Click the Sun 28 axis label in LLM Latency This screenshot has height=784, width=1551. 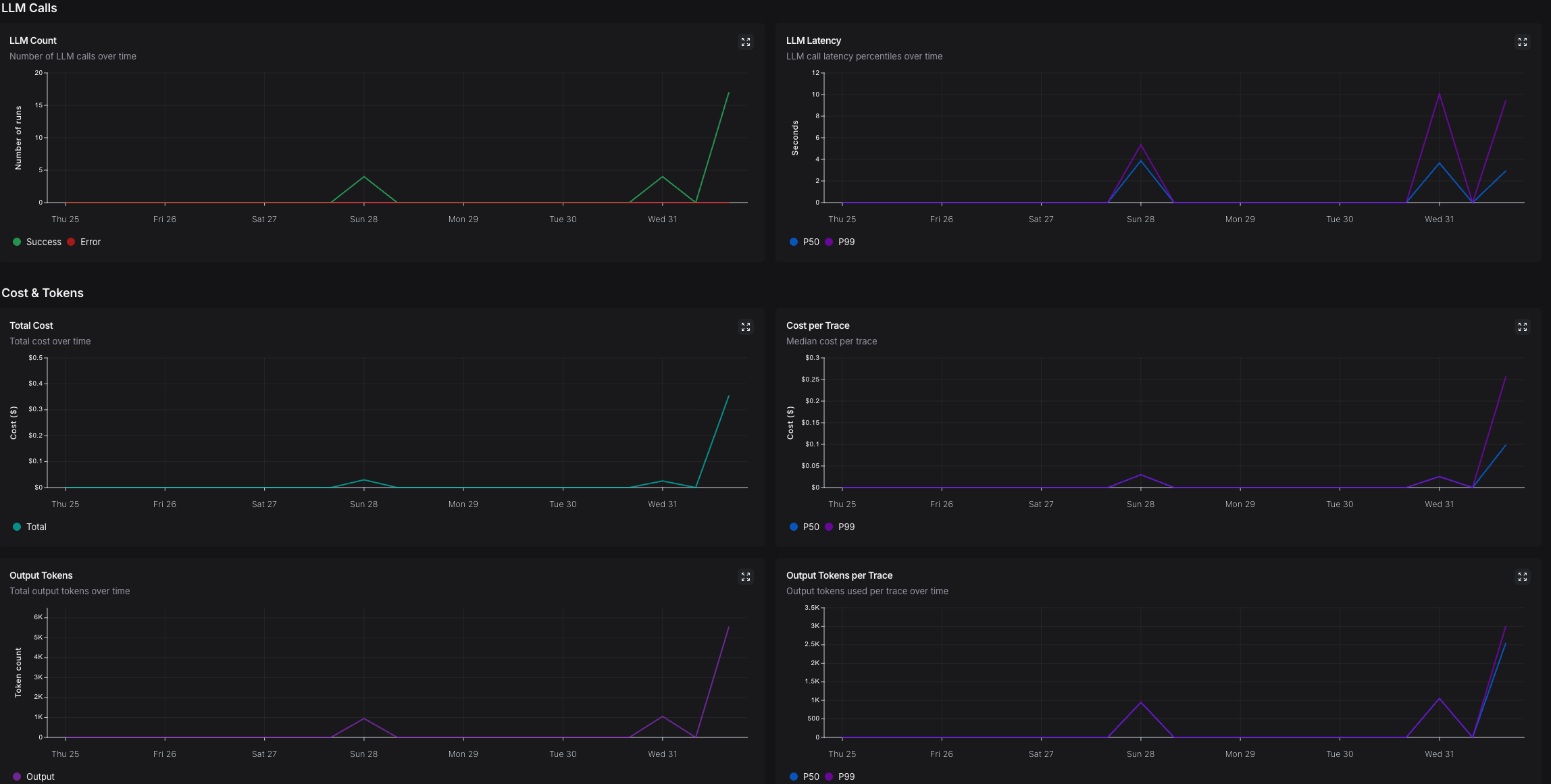click(x=1140, y=219)
